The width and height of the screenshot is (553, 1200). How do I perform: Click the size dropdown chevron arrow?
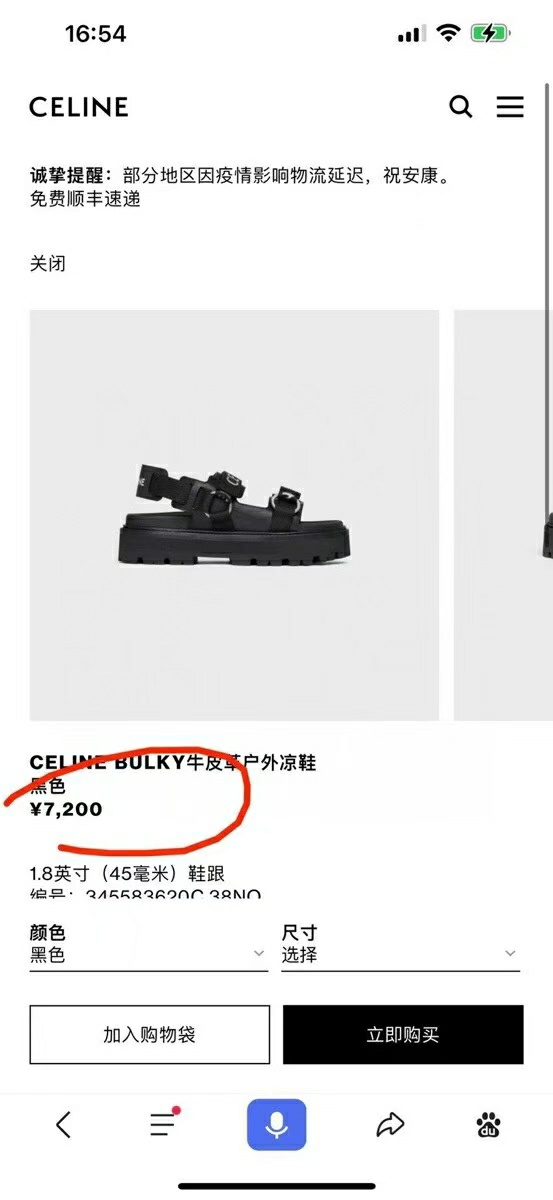tap(510, 955)
